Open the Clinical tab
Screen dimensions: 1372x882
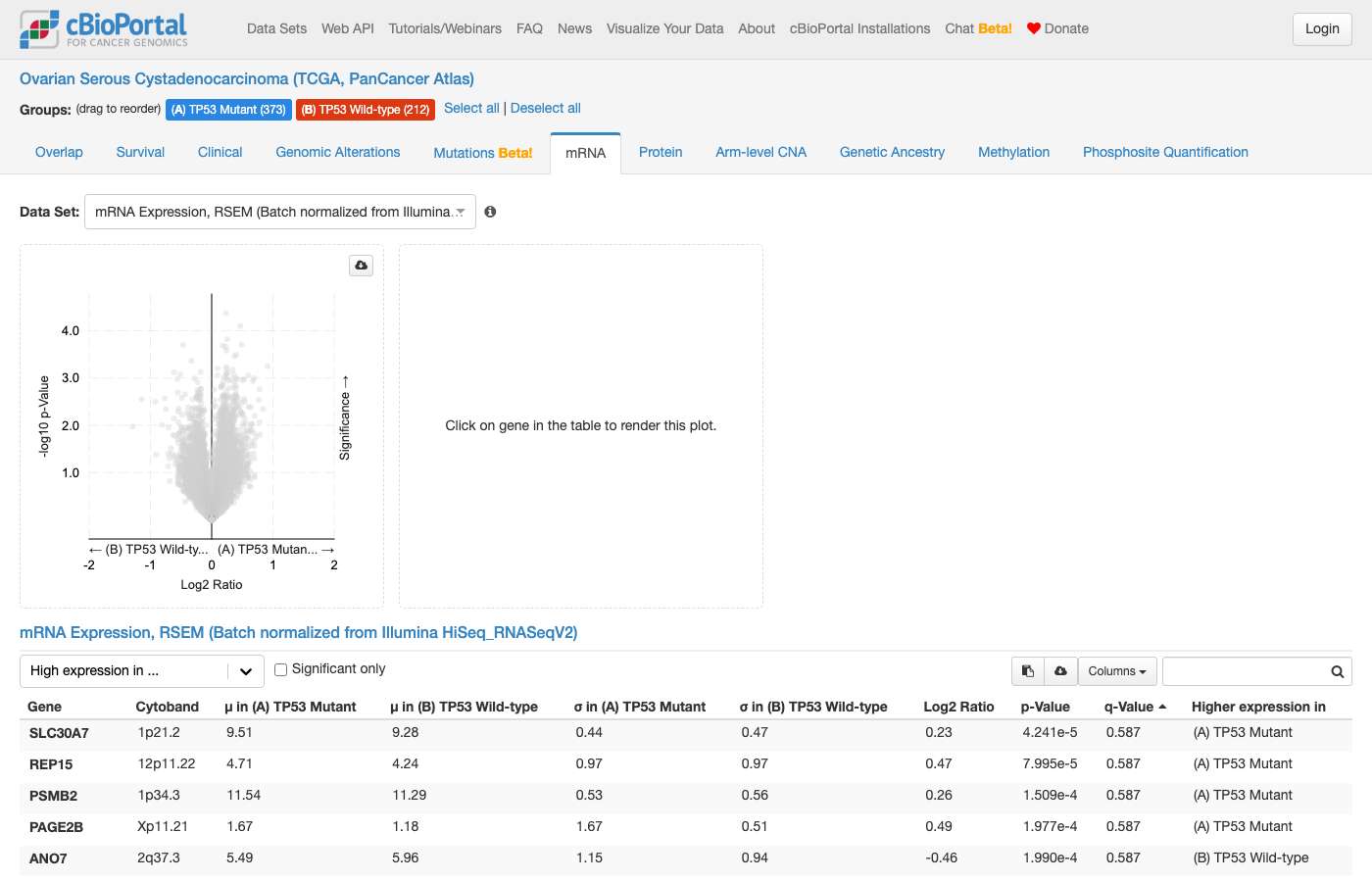pyautogui.click(x=220, y=152)
